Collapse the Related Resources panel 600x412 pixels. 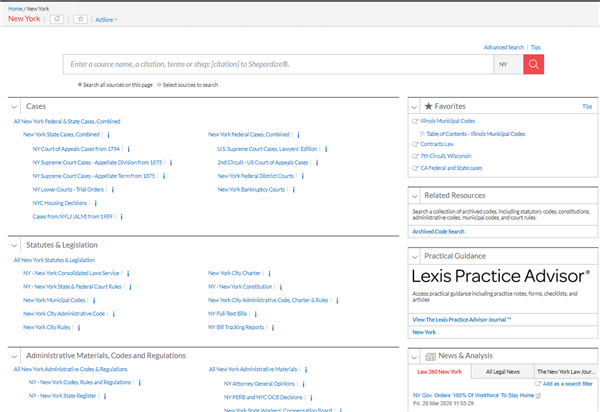(x=414, y=196)
